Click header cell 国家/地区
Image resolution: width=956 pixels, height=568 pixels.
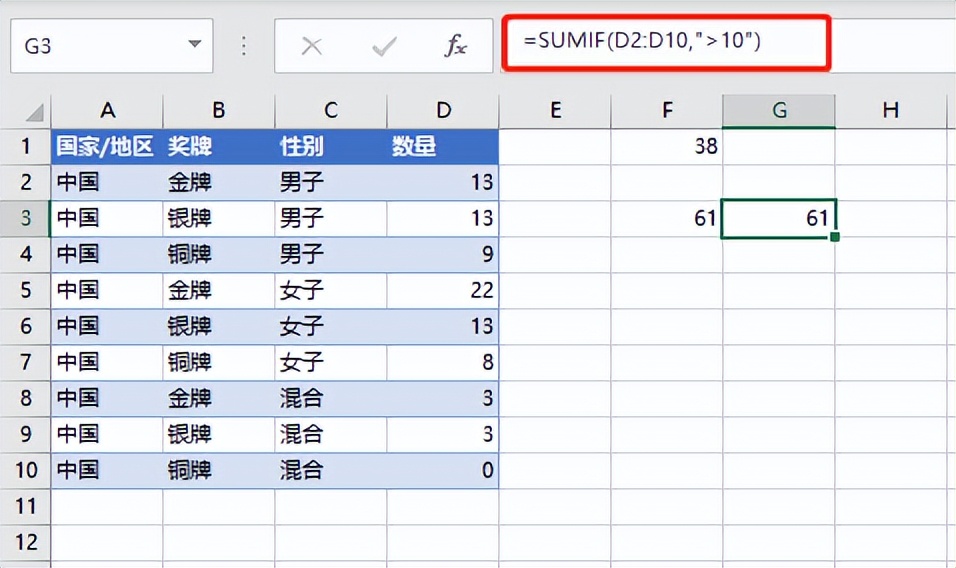pos(107,146)
